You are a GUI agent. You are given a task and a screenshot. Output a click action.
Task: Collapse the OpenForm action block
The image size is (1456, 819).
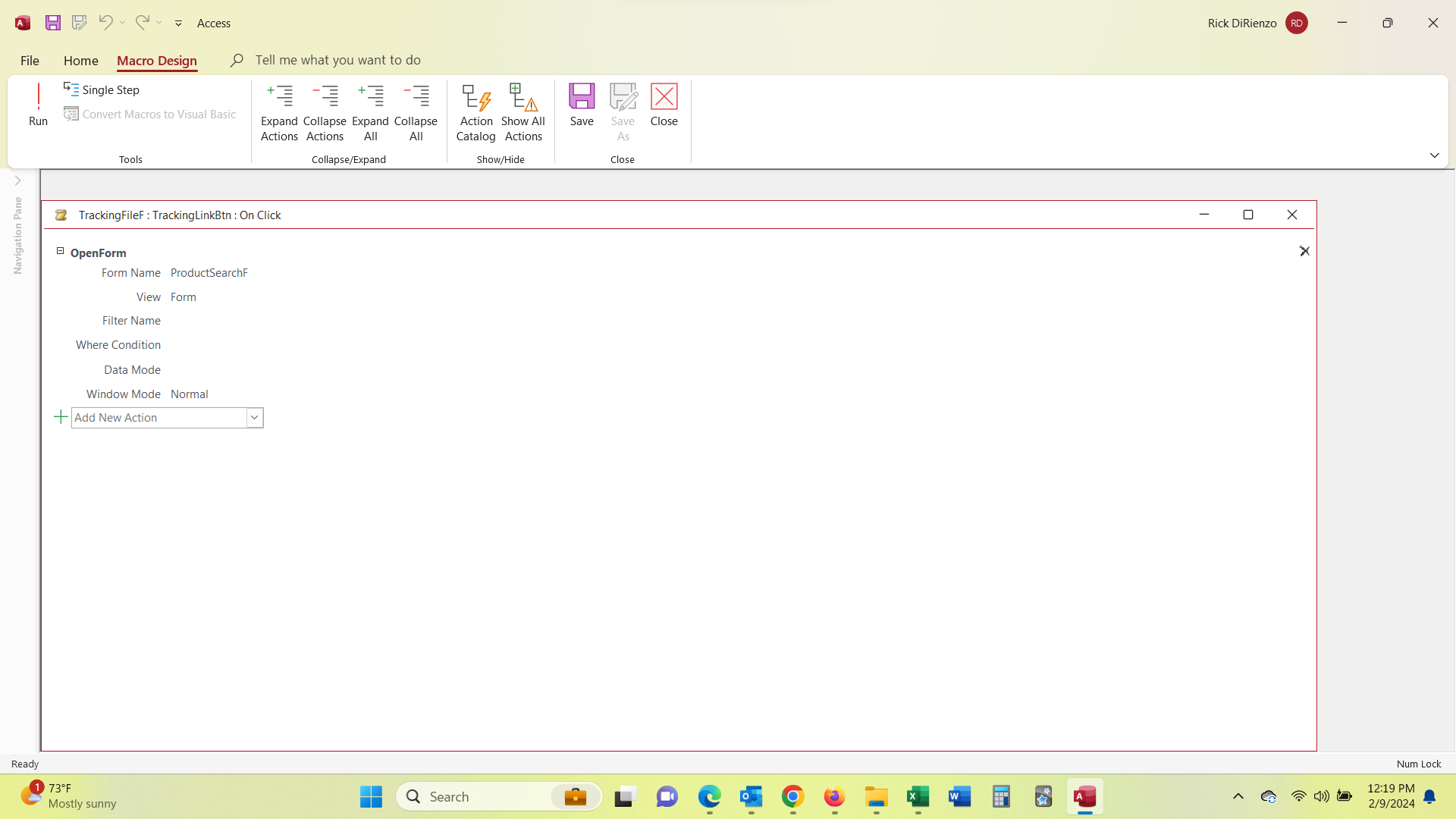(59, 250)
